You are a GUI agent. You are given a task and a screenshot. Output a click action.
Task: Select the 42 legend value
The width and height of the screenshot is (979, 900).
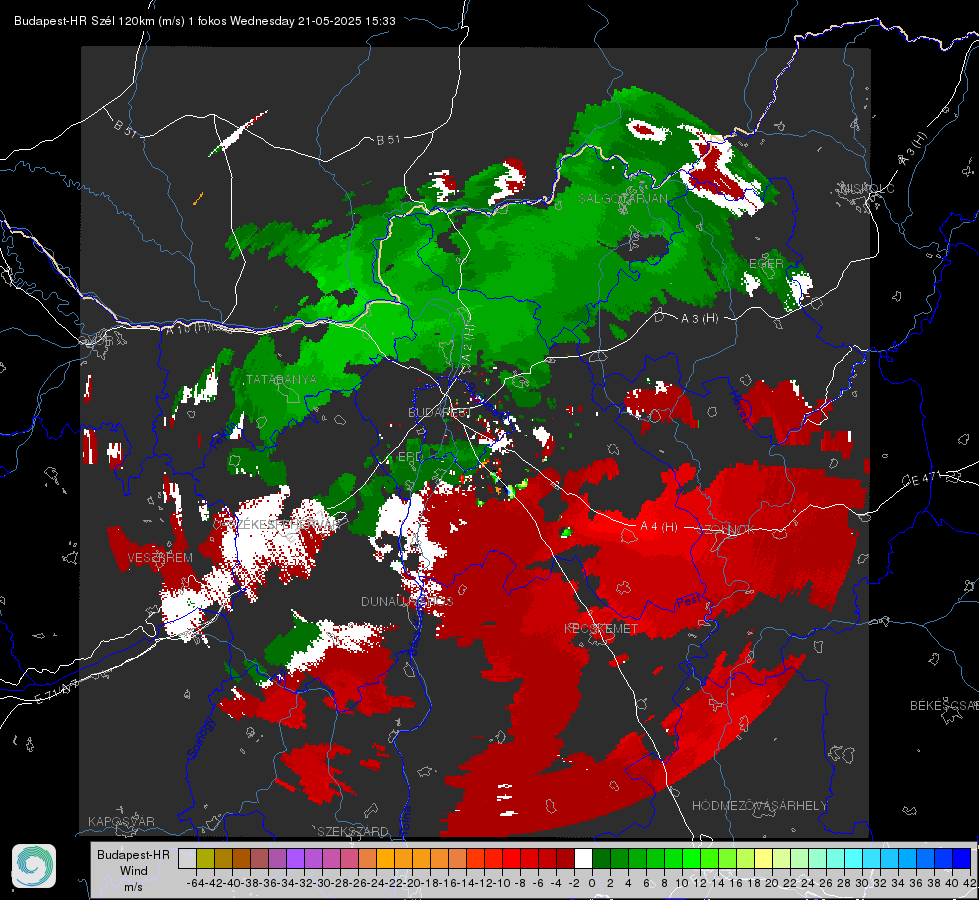click(x=970, y=883)
